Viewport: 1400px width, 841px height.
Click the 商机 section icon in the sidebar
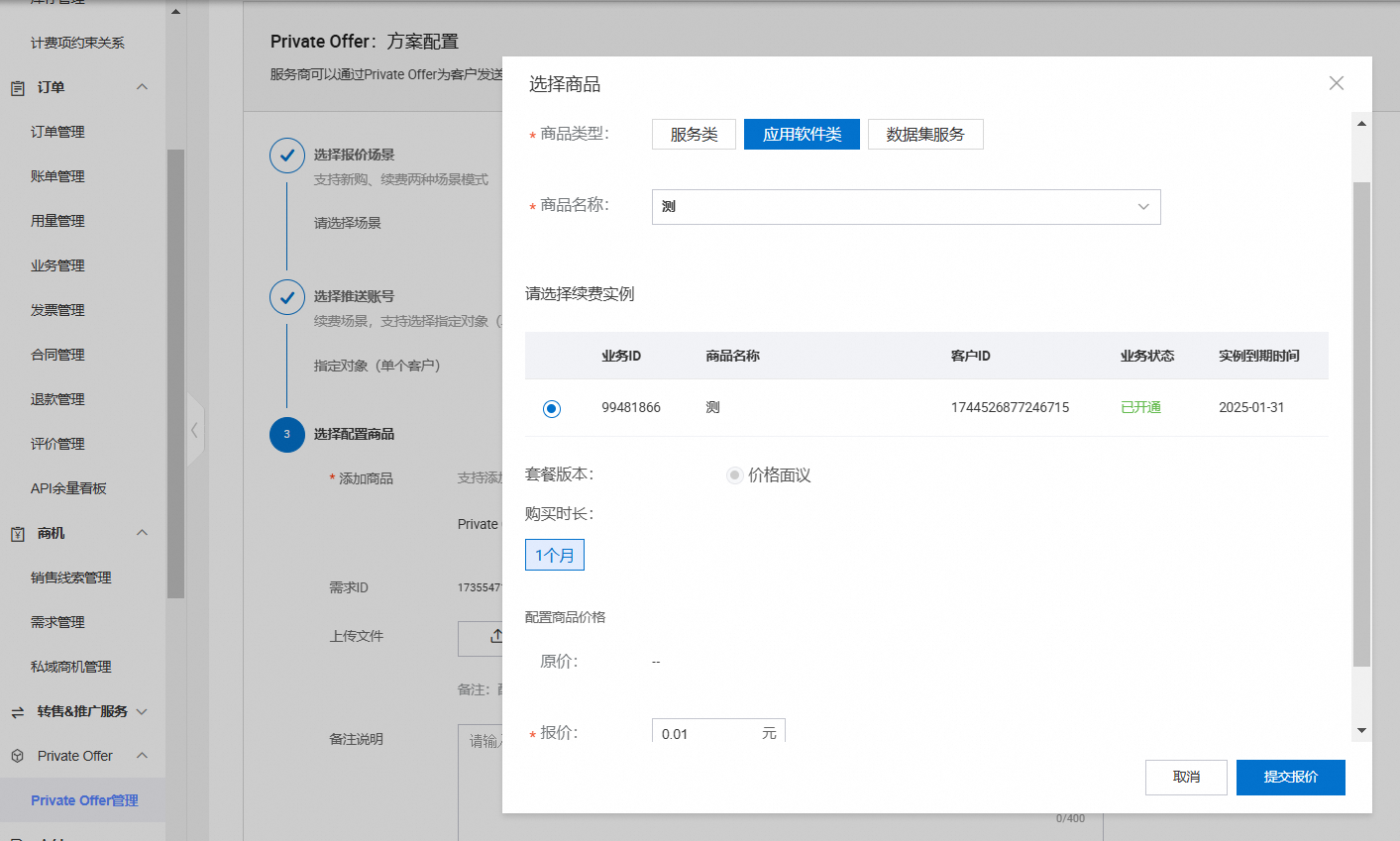pos(18,534)
